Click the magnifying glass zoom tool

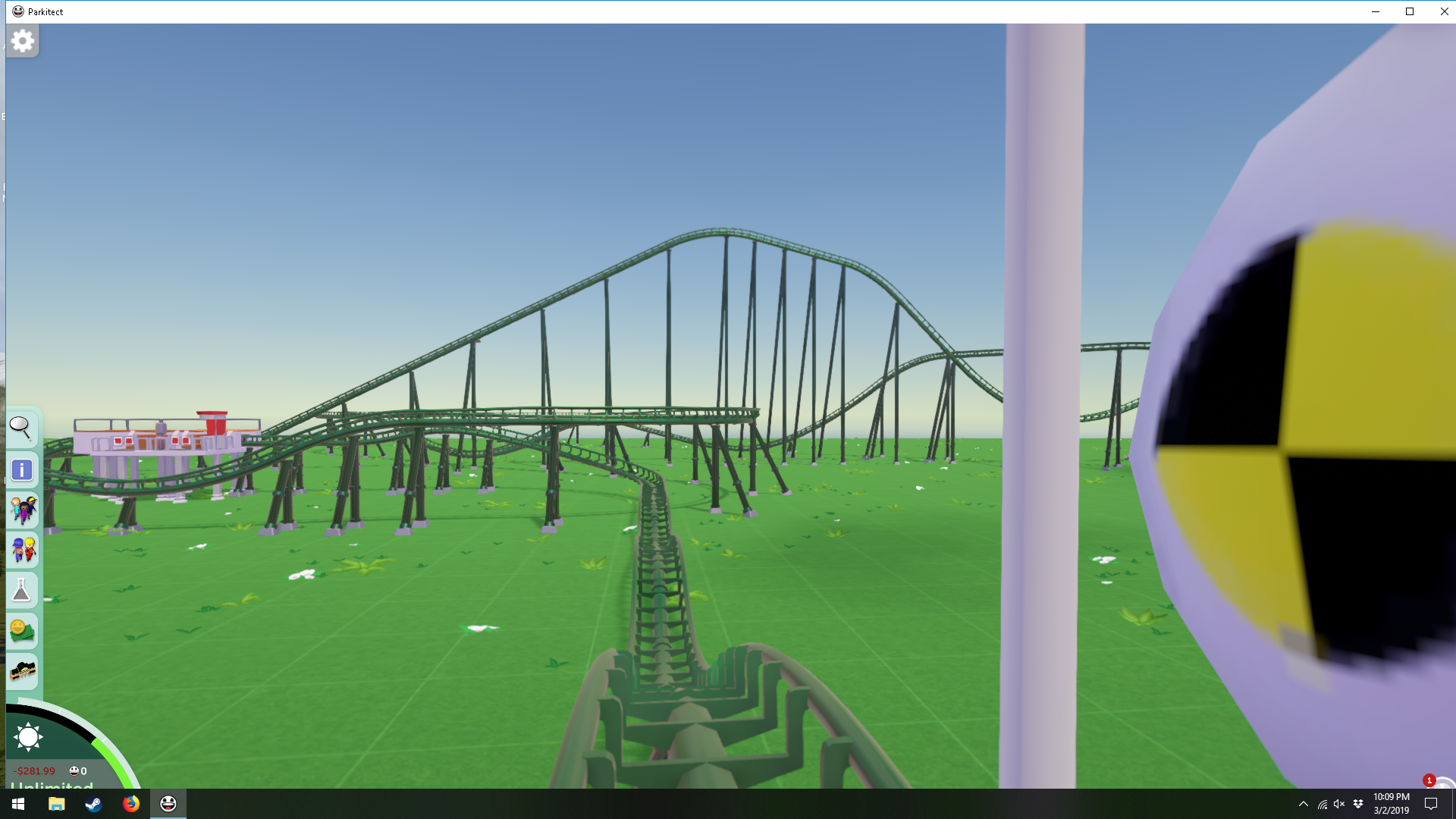tap(21, 428)
